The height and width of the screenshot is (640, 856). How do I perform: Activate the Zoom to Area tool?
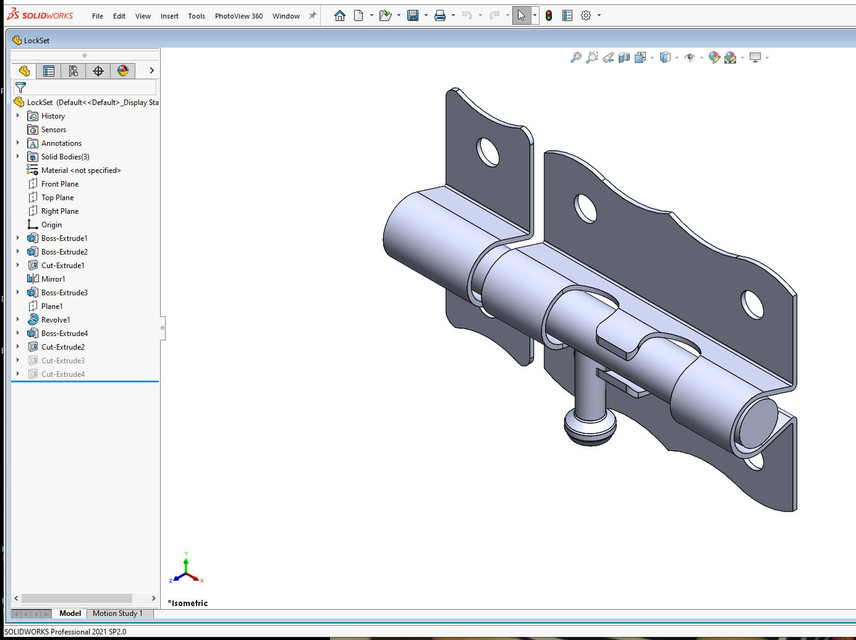pos(593,57)
